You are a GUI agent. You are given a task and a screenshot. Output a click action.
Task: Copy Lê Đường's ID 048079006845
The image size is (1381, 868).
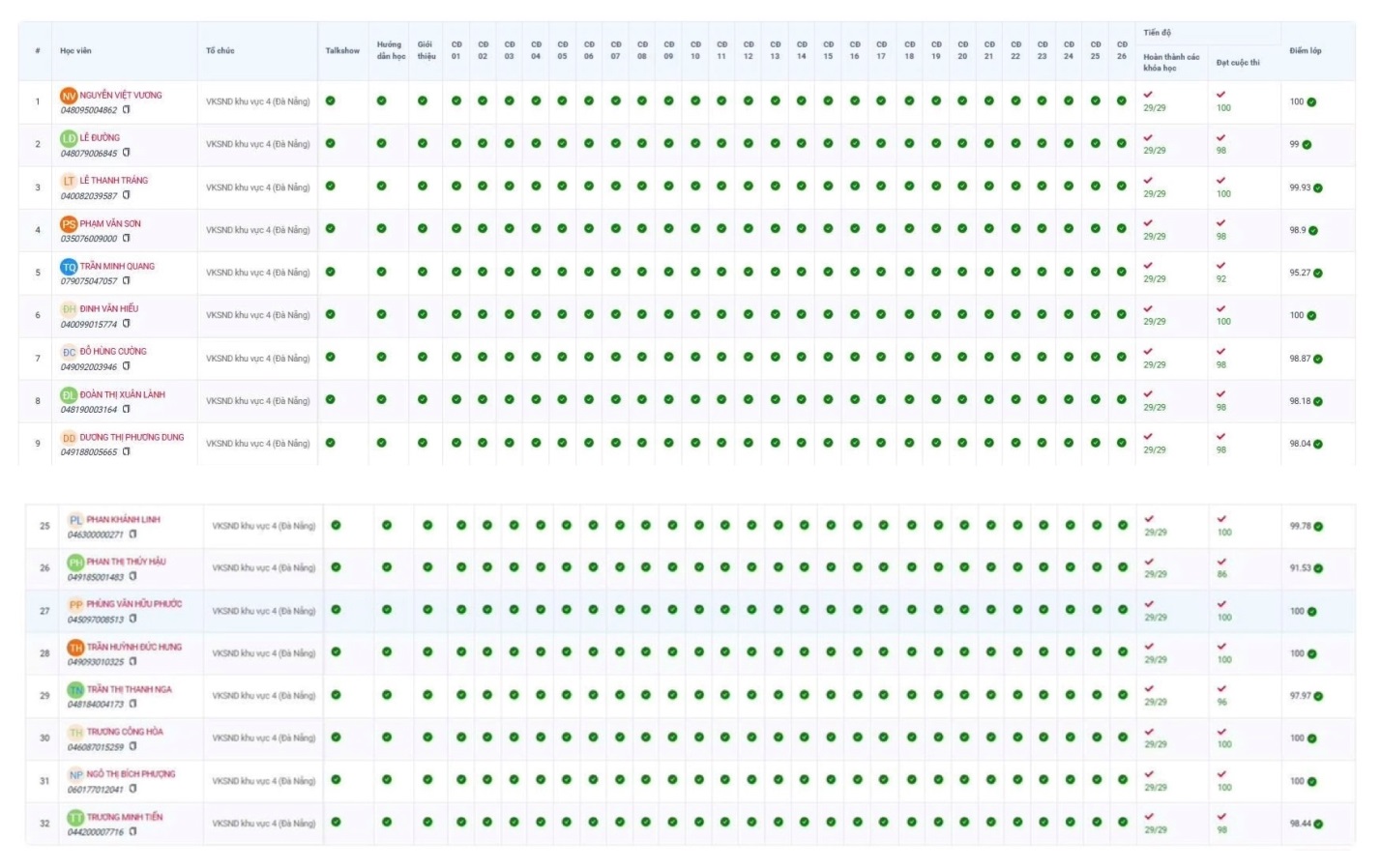coord(127,152)
